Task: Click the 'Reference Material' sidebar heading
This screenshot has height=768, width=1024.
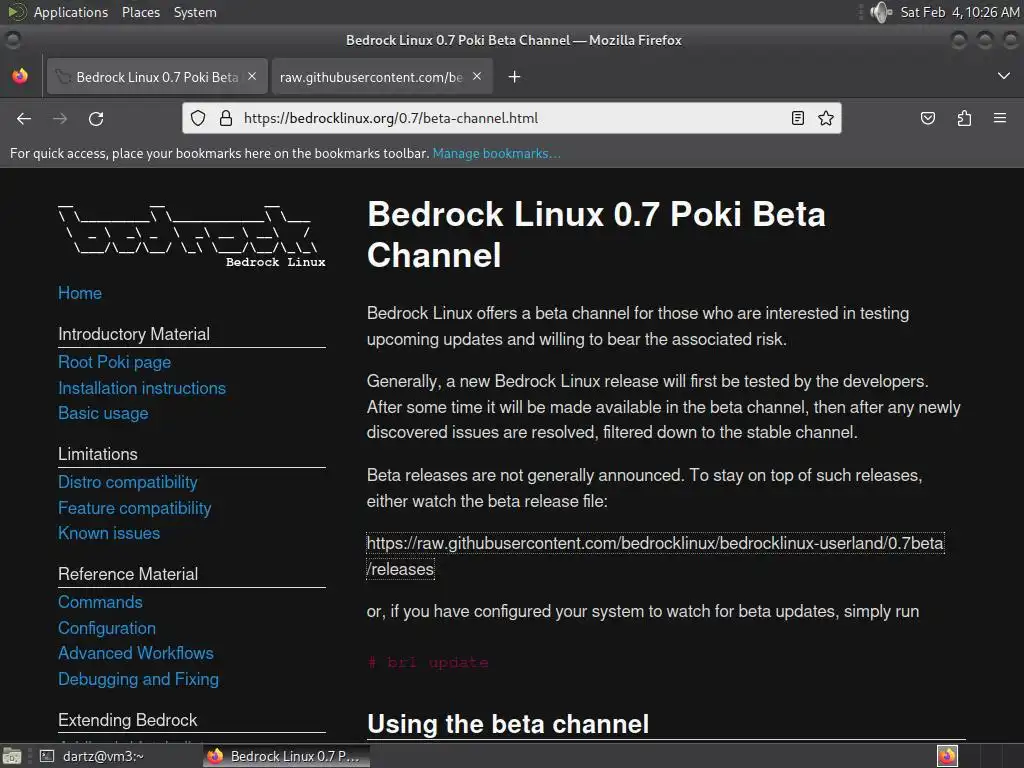Action: [128, 574]
